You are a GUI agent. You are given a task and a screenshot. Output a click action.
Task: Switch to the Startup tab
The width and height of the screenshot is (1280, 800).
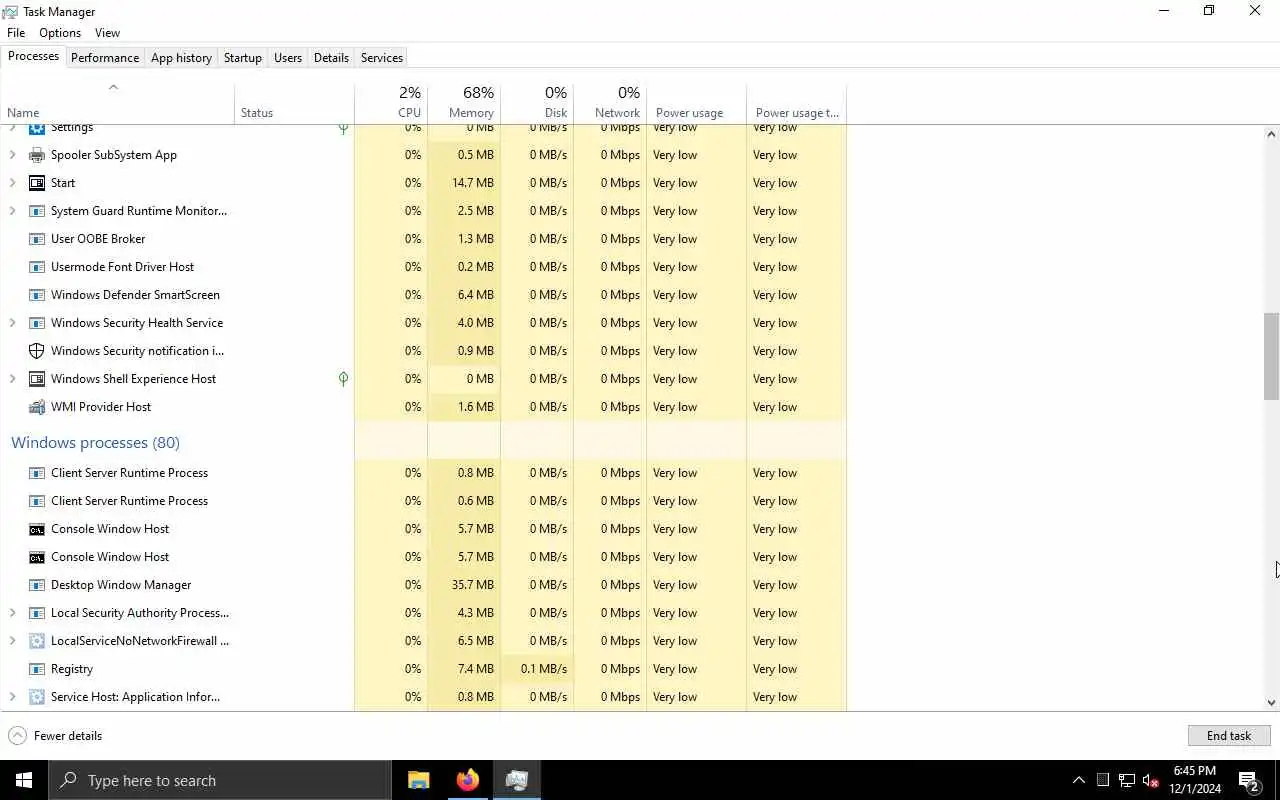(243, 58)
